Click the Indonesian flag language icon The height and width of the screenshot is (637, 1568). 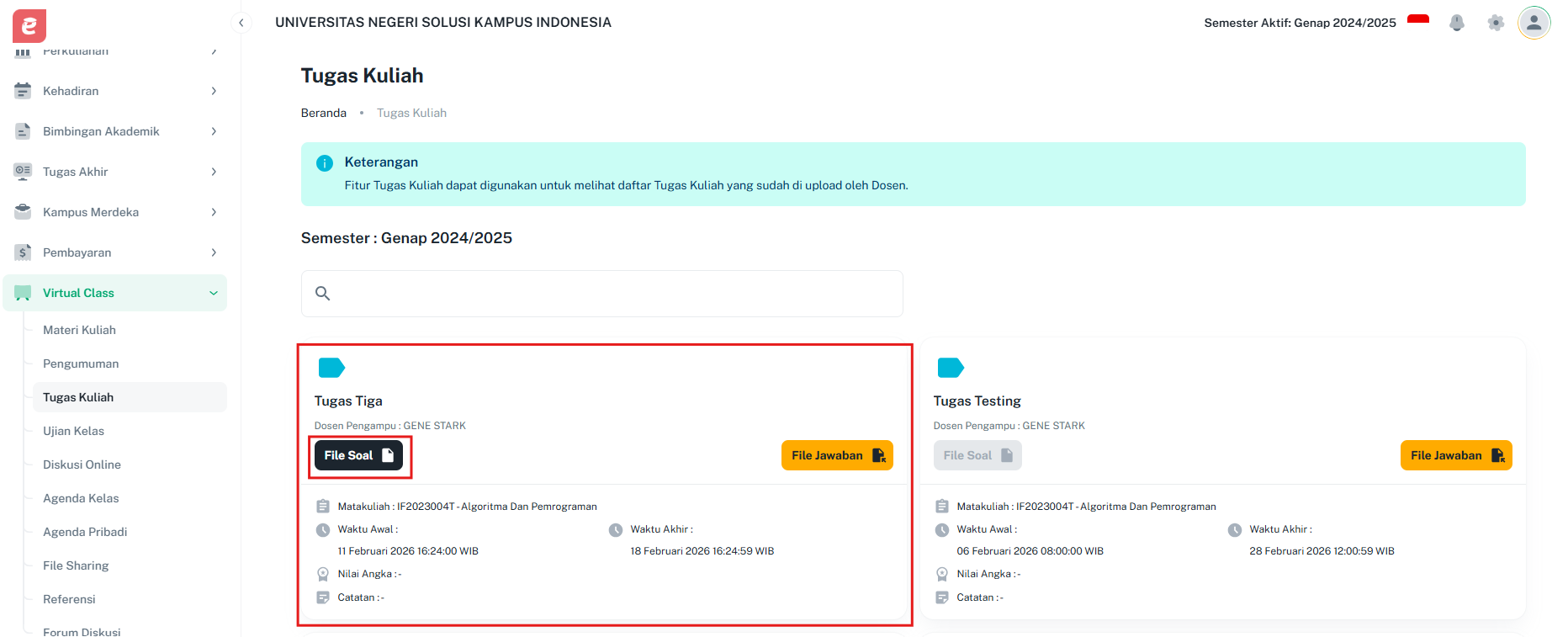tap(1418, 20)
